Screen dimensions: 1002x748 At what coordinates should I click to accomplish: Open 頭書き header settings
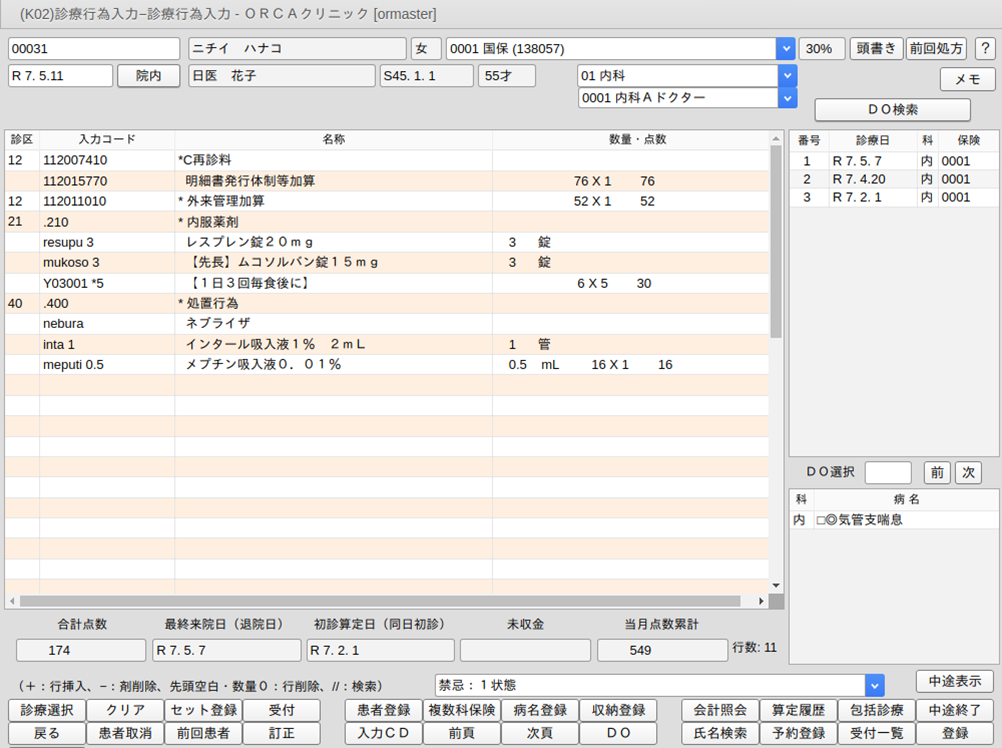pos(876,49)
